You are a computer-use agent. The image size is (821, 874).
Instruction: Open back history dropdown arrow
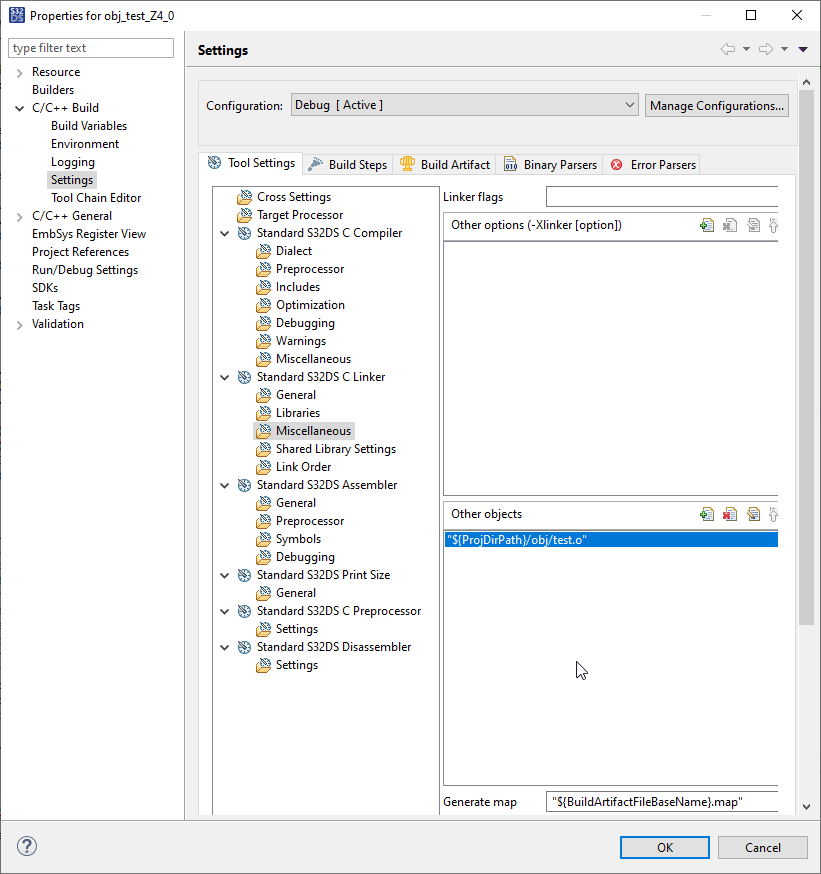tap(746, 49)
